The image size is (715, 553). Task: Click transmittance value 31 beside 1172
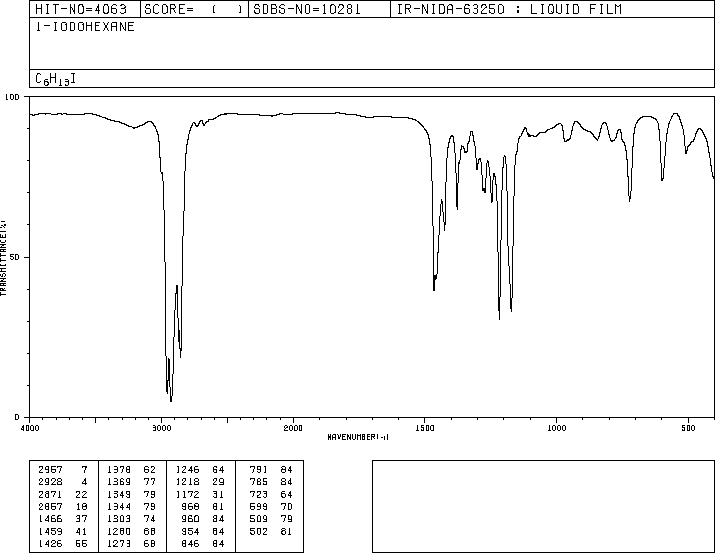click(x=218, y=494)
